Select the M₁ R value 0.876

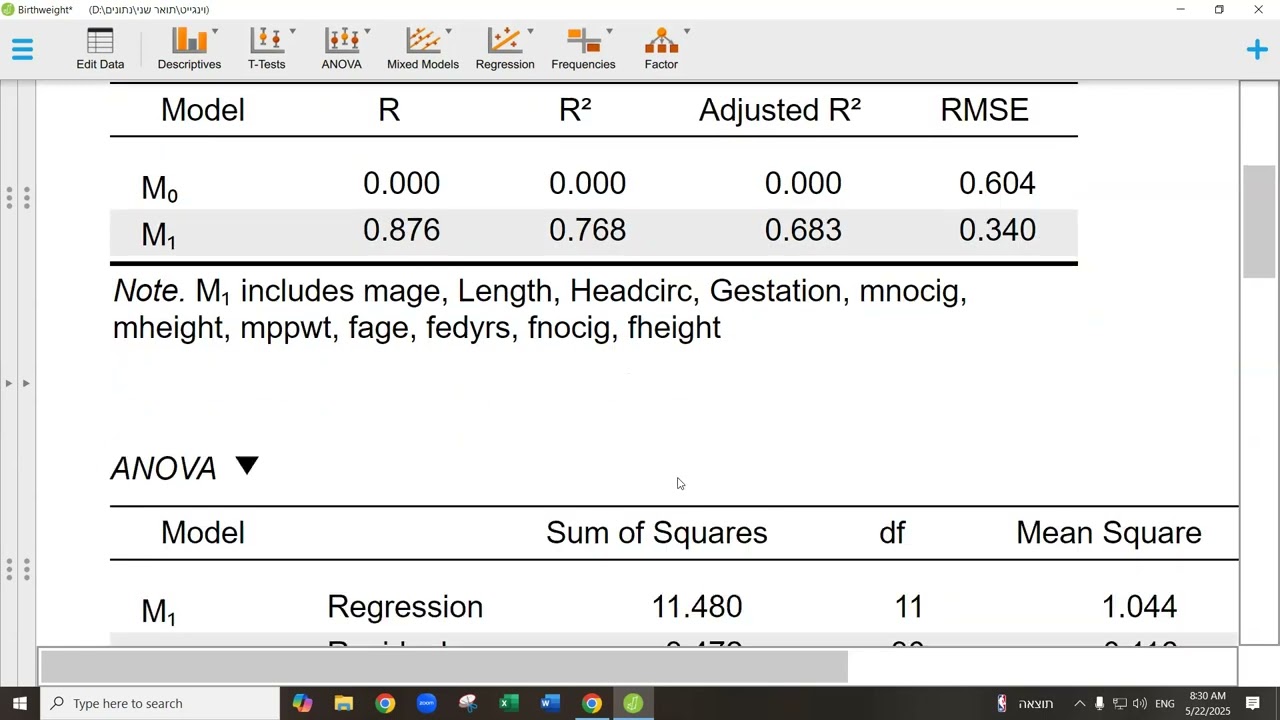(x=401, y=230)
